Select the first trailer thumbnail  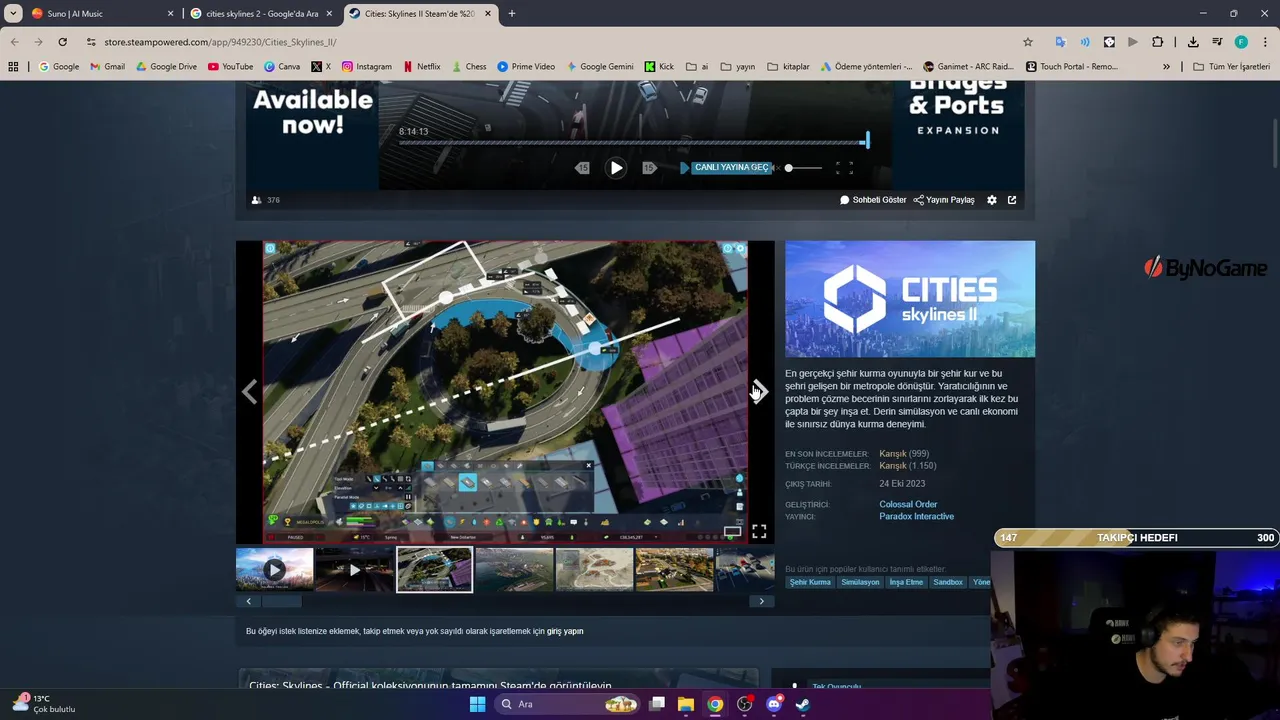[x=274, y=570]
